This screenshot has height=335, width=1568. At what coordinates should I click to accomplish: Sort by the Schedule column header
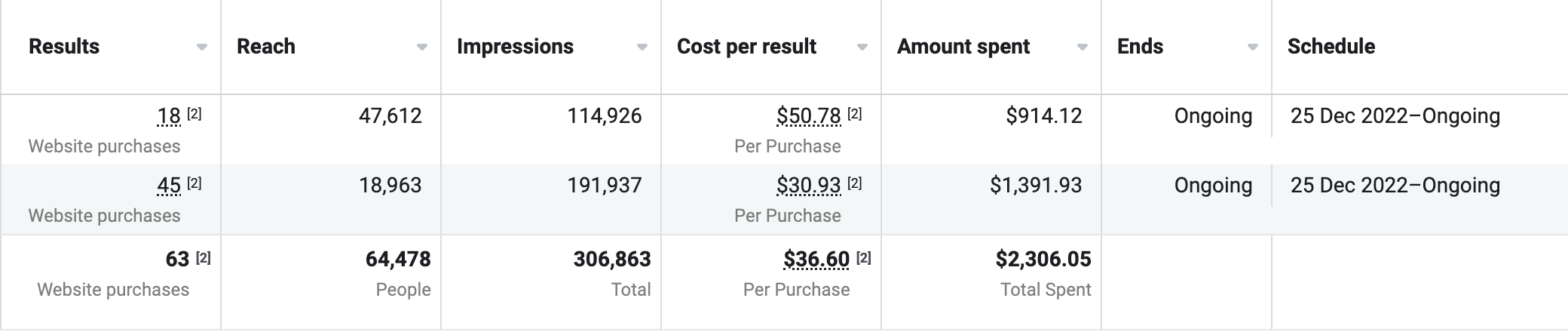click(x=1331, y=47)
